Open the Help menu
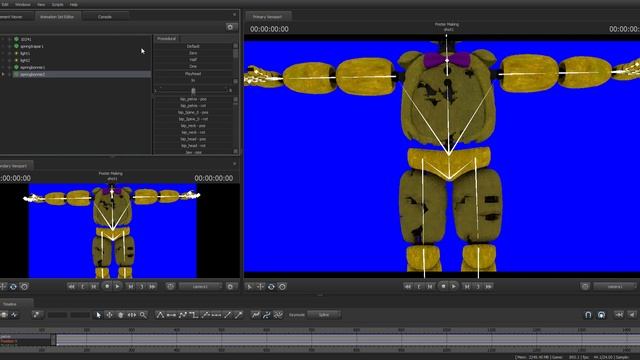Image resolution: width=640 pixels, height=360 pixels. 73,4
